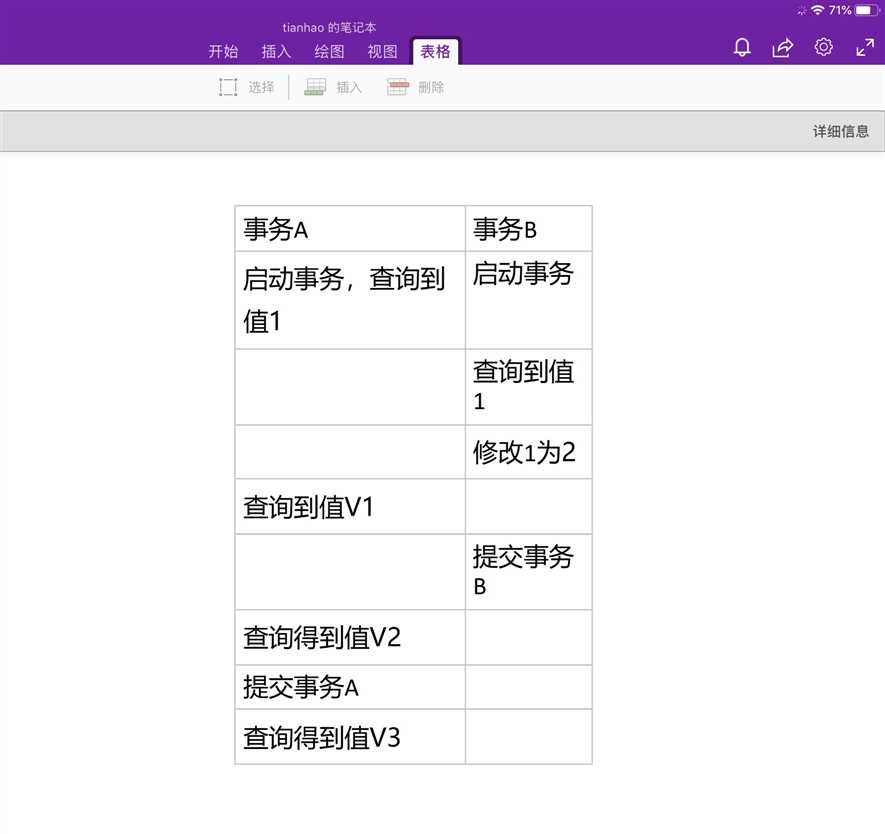Click the empty cell beside 修改1为2

pyautogui.click(x=350, y=452)
